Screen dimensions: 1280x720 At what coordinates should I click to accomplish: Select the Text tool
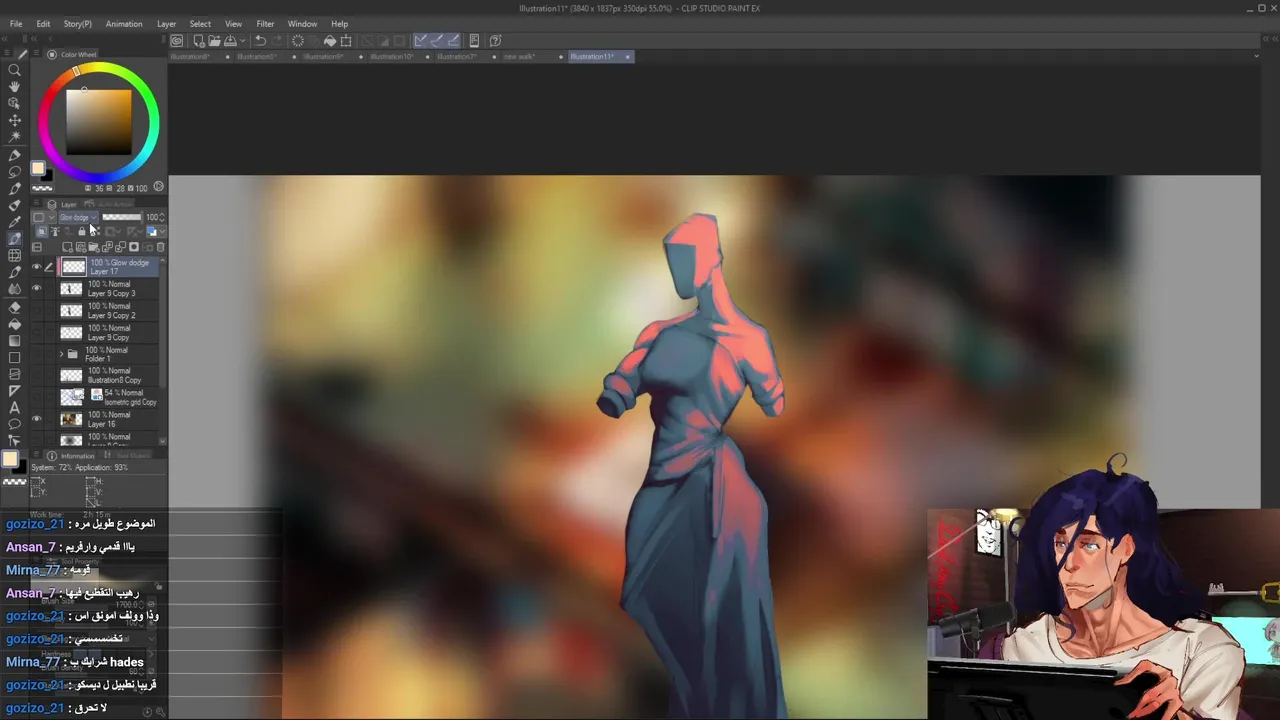click(14, 407)
